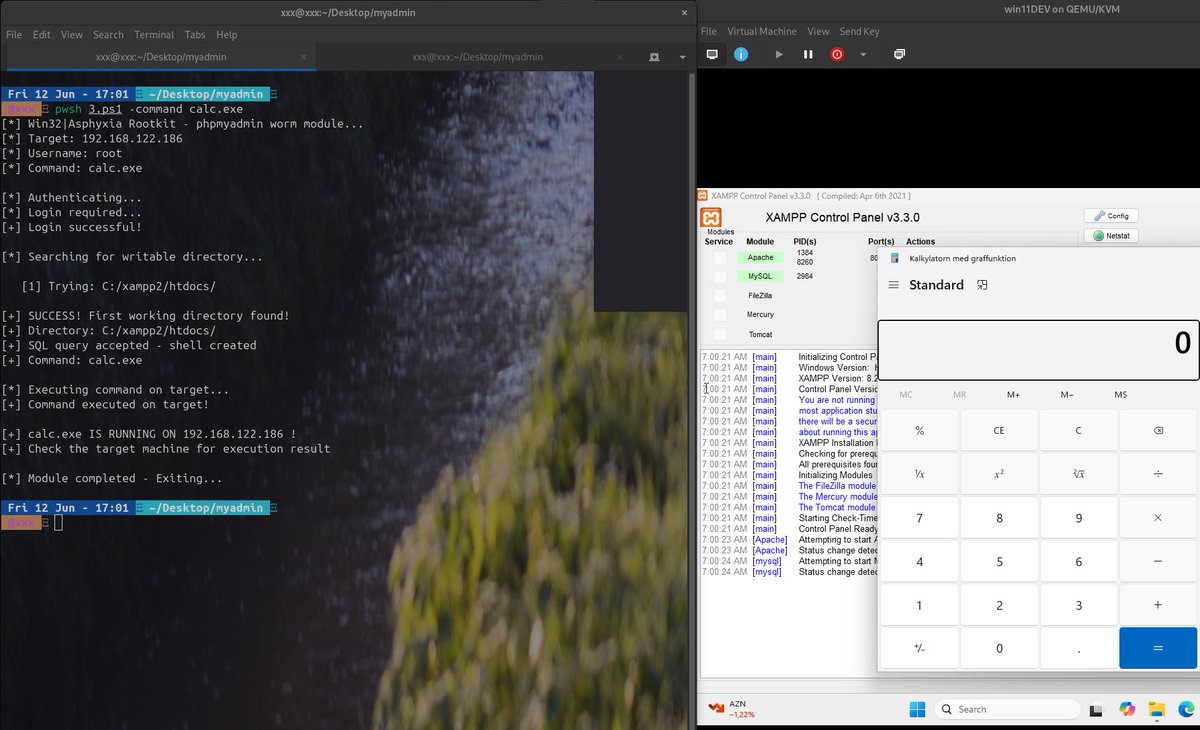The image size is (1200, 730).
Task: Close first terminal tab
Action: [304, 57]
